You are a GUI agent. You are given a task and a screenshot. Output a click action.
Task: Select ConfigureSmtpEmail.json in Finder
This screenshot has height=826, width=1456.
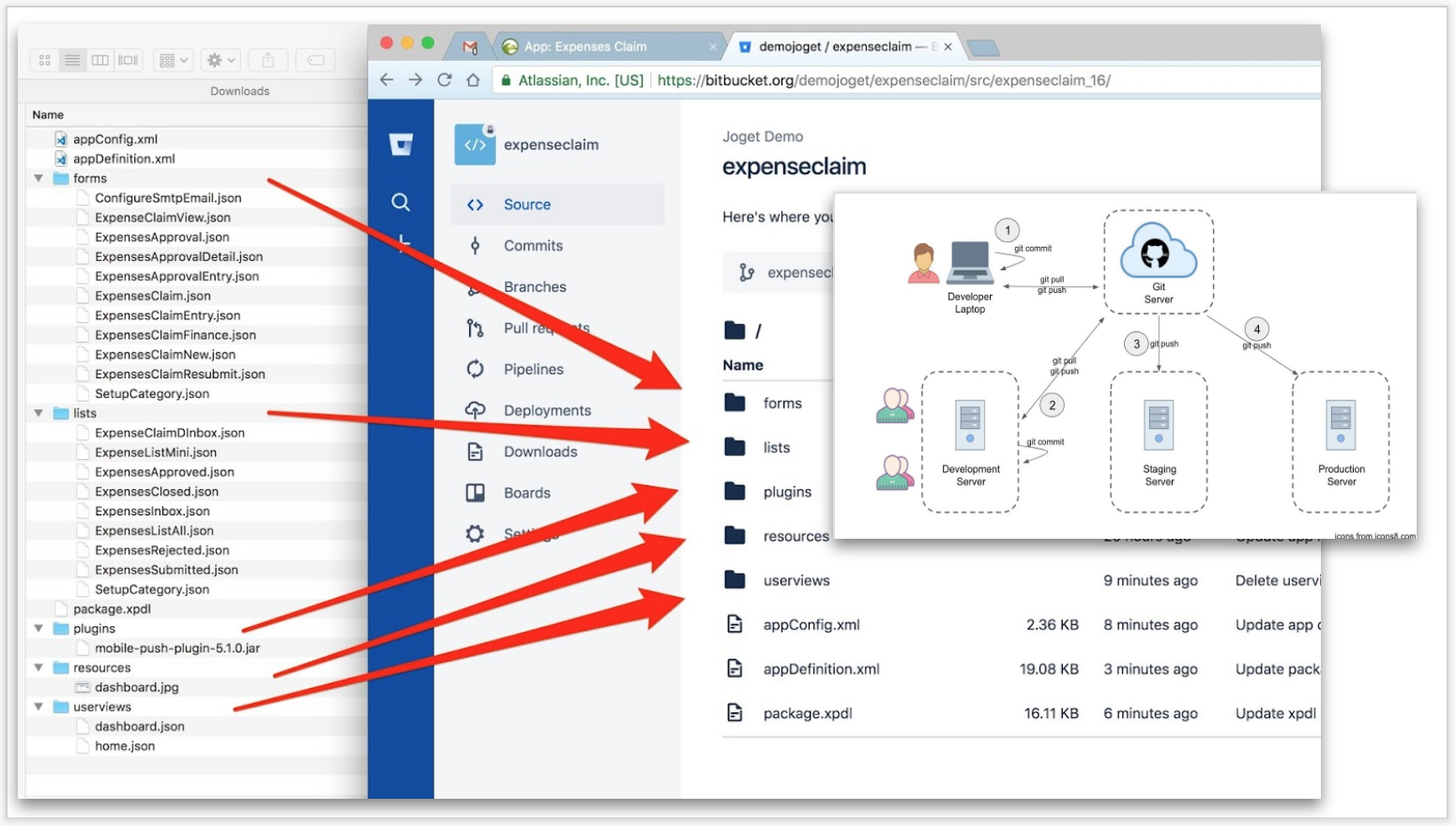point(168,198)
